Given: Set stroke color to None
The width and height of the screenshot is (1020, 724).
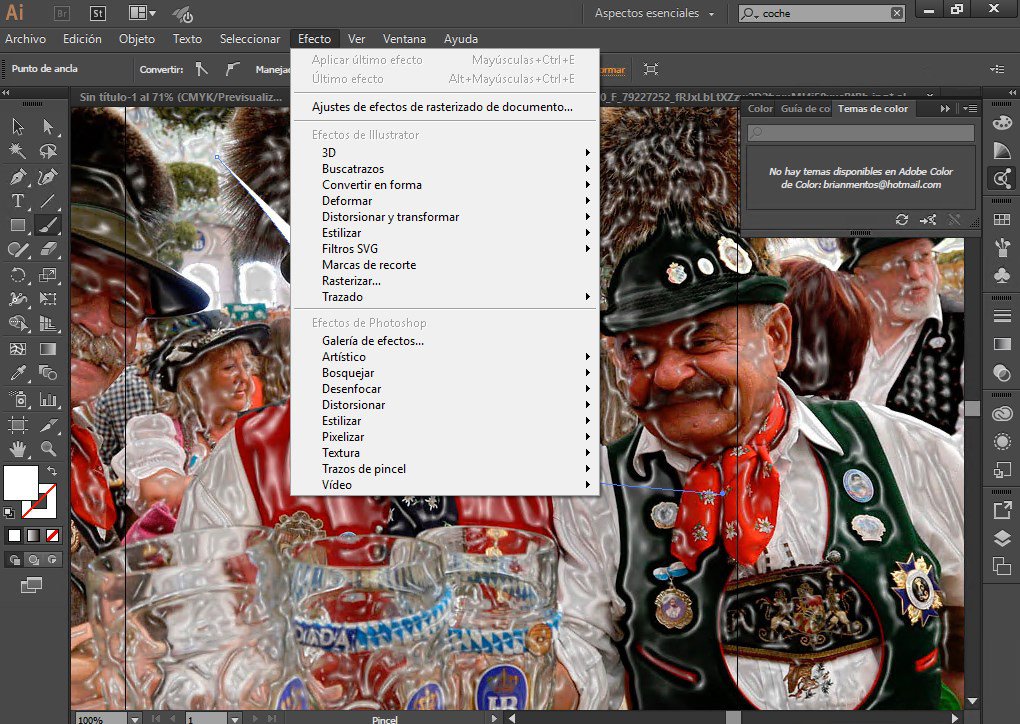Looking at the screenshot, I should pyautogui.click(x=50, y=533).
